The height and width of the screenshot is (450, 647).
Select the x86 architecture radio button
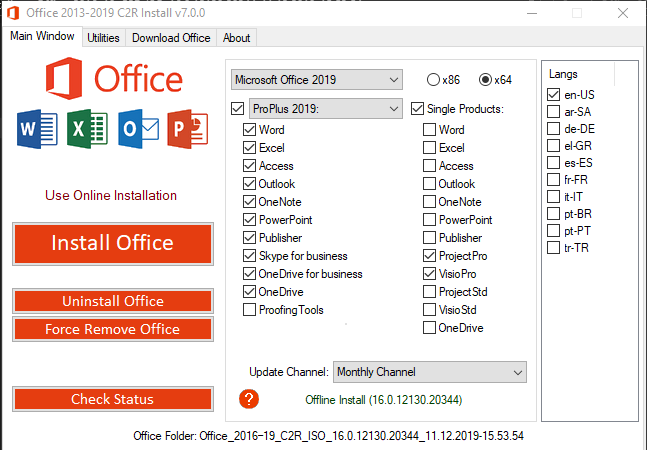point(433,80)
